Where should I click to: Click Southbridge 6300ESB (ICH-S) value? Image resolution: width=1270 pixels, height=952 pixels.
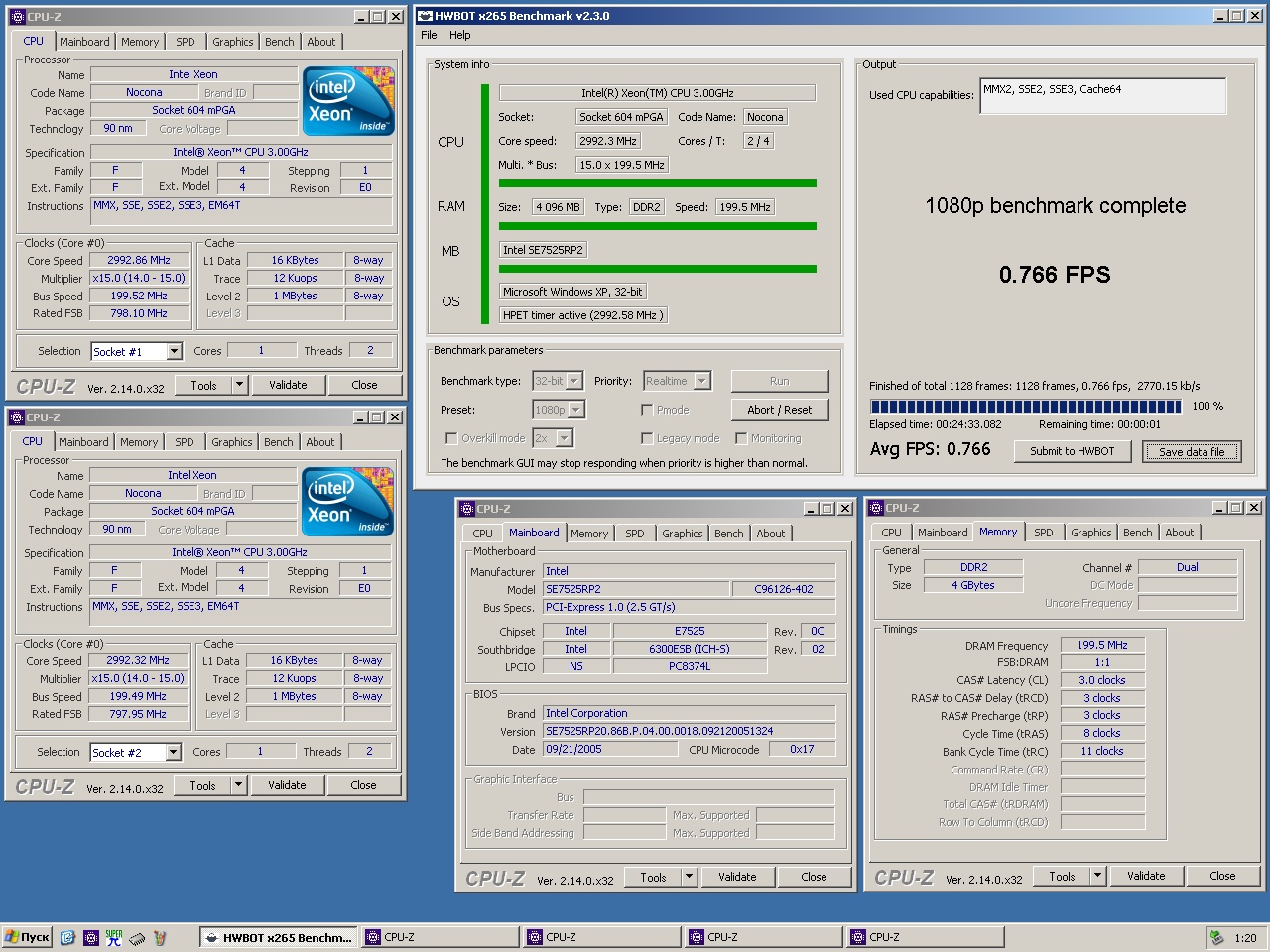coord(689,649)
